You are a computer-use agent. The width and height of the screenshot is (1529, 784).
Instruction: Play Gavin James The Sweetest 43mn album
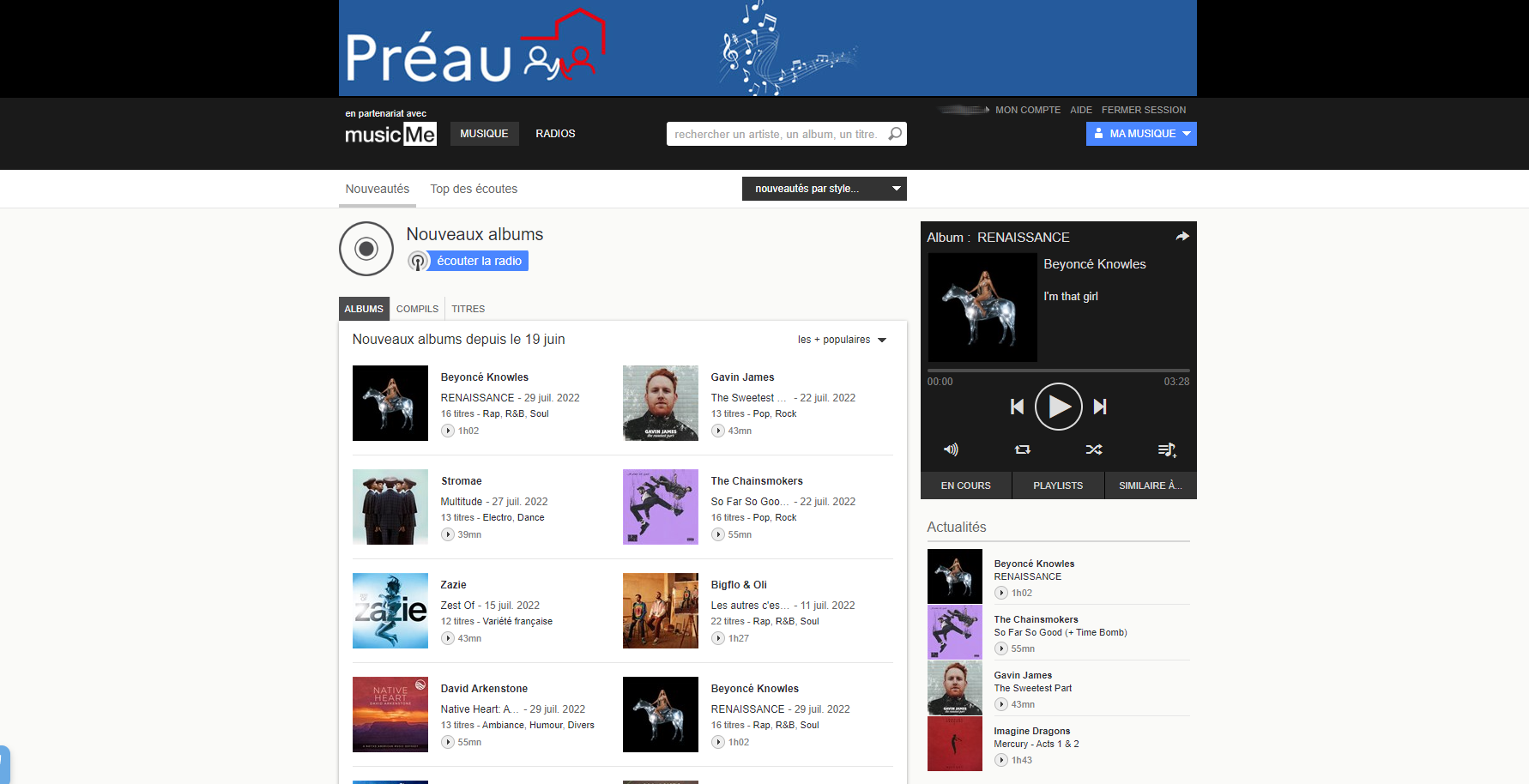coord(718,431)
